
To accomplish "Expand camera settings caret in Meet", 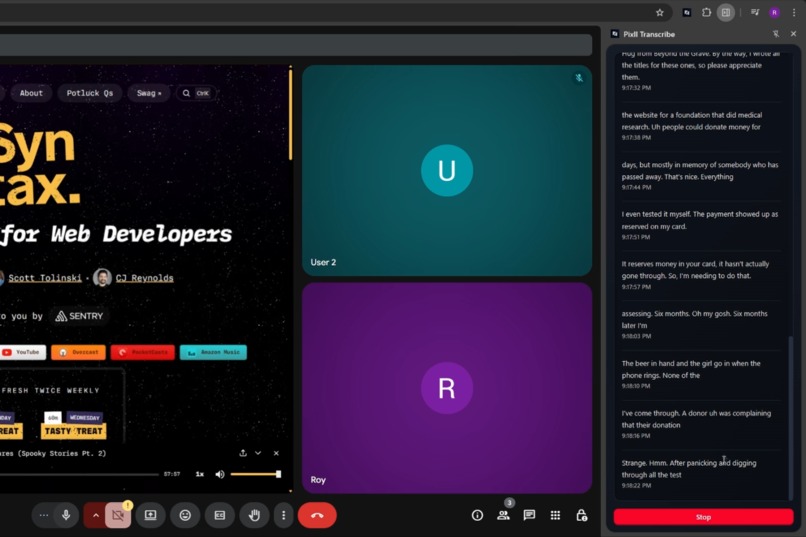I will pos(96,515).
